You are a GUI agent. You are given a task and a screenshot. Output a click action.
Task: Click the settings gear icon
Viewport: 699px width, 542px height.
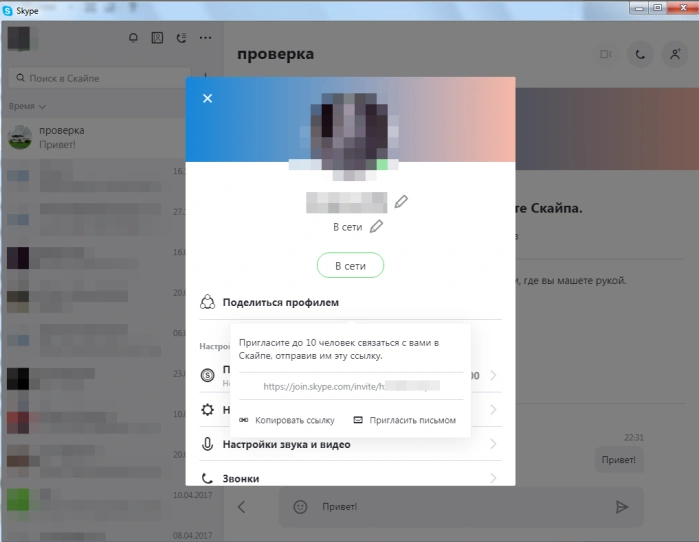tap(207, 410)
